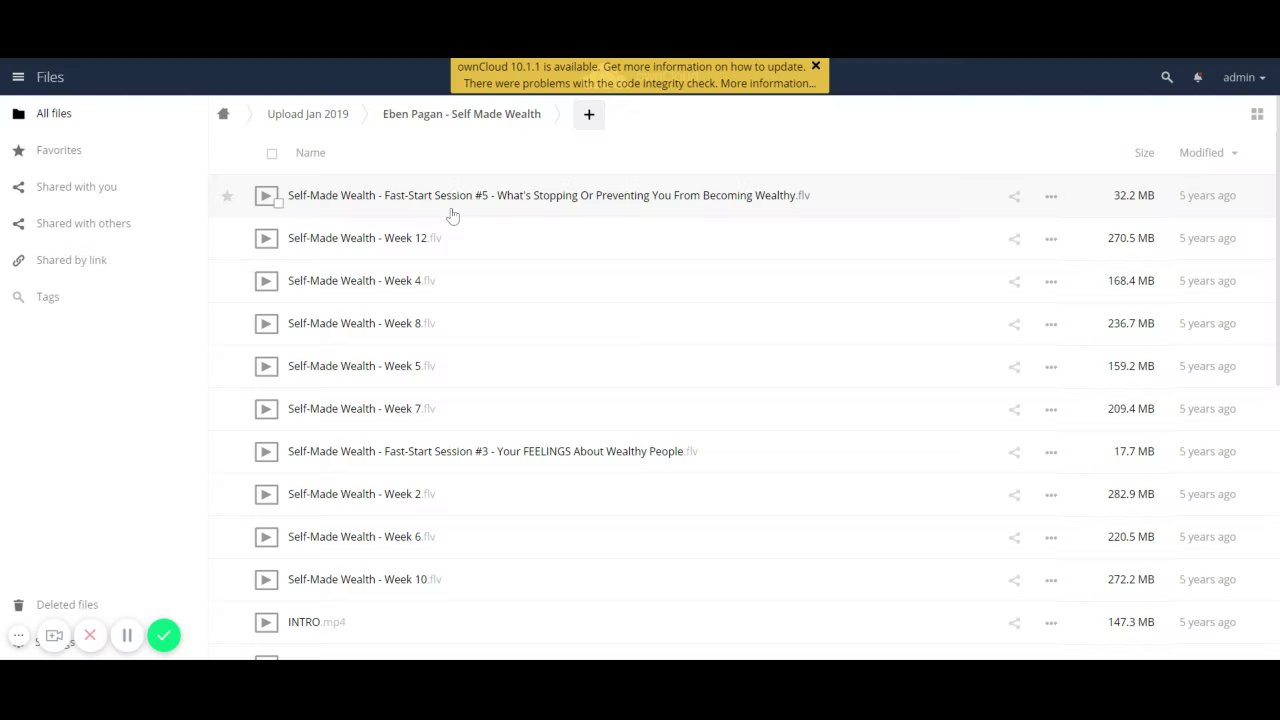Open the hamburger app menu next to Files
The width and height of the screenshot is (1280, 720).
18,77
